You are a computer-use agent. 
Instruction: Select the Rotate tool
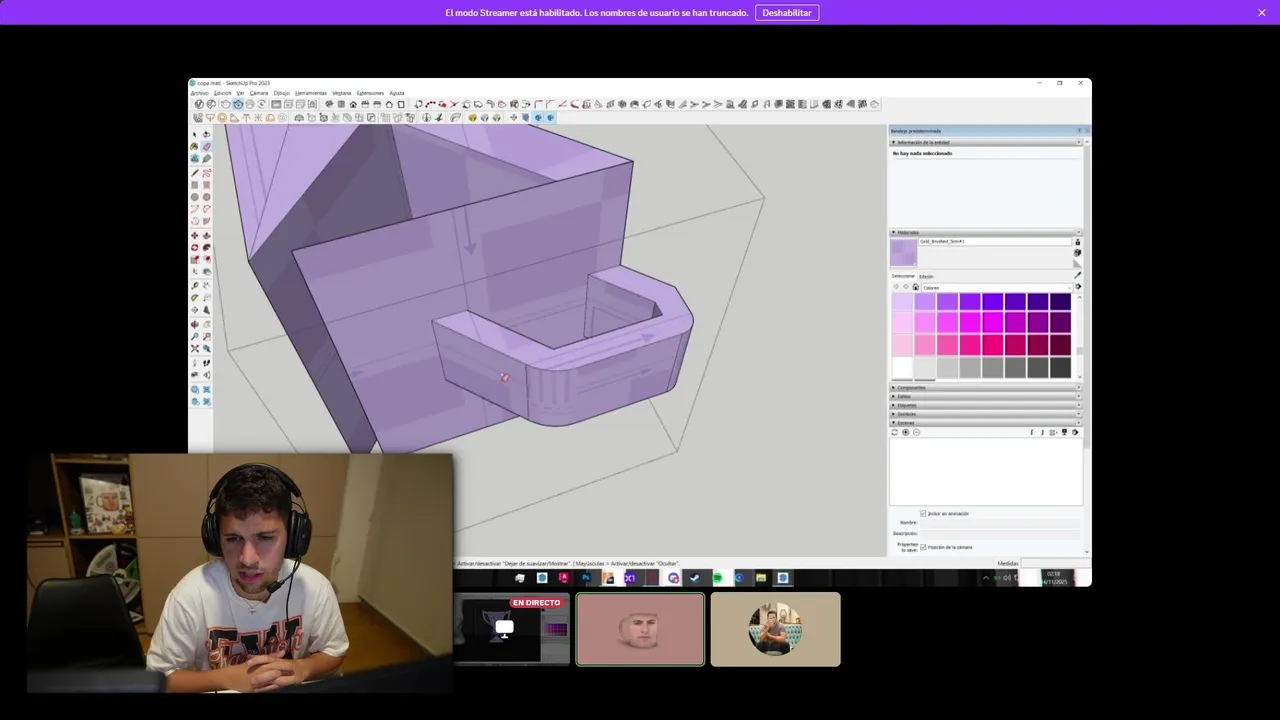click(195, 247)
